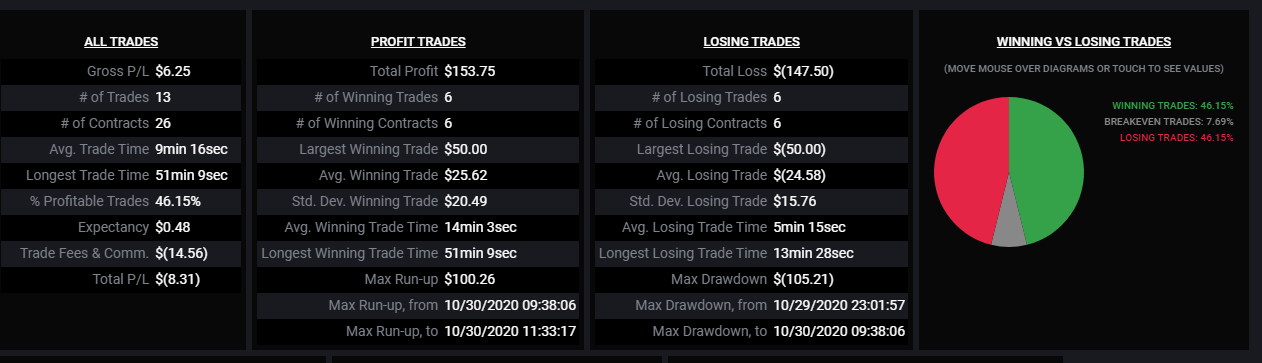The height and width of the screenshot is (363, 1262).
Task: Click the Total P/L $(8.31) value
Action: pyautogui.click(x=178, y=280)
